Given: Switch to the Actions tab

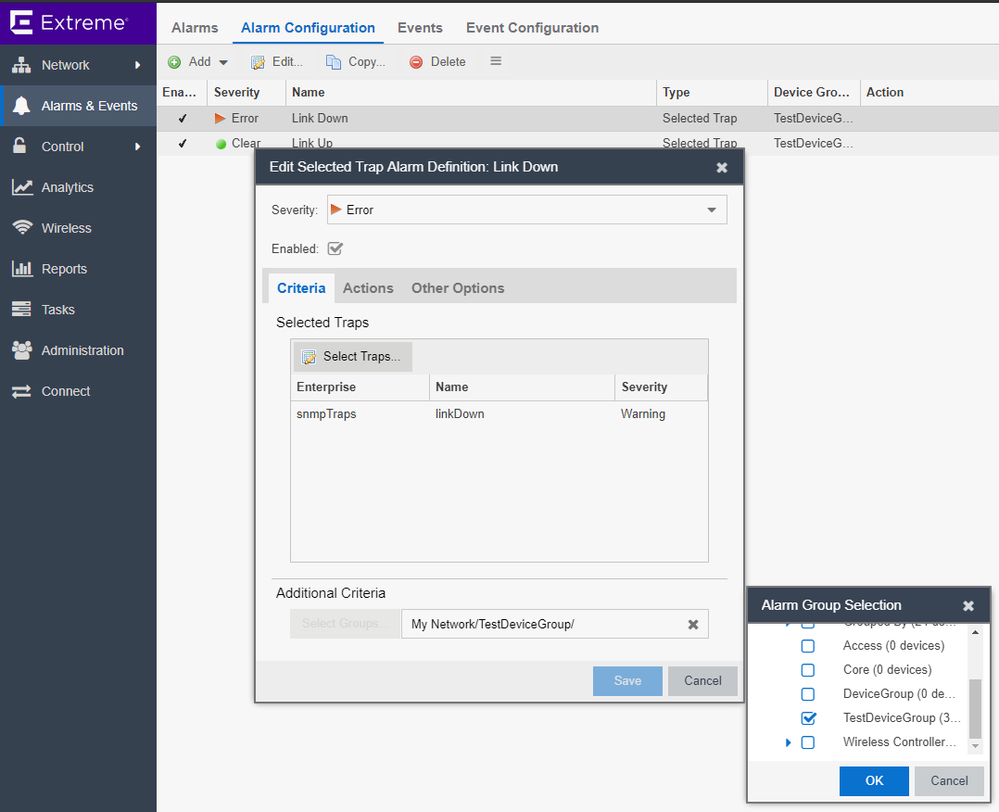Looking at the screenshot, I should click(x=368, y=288).
